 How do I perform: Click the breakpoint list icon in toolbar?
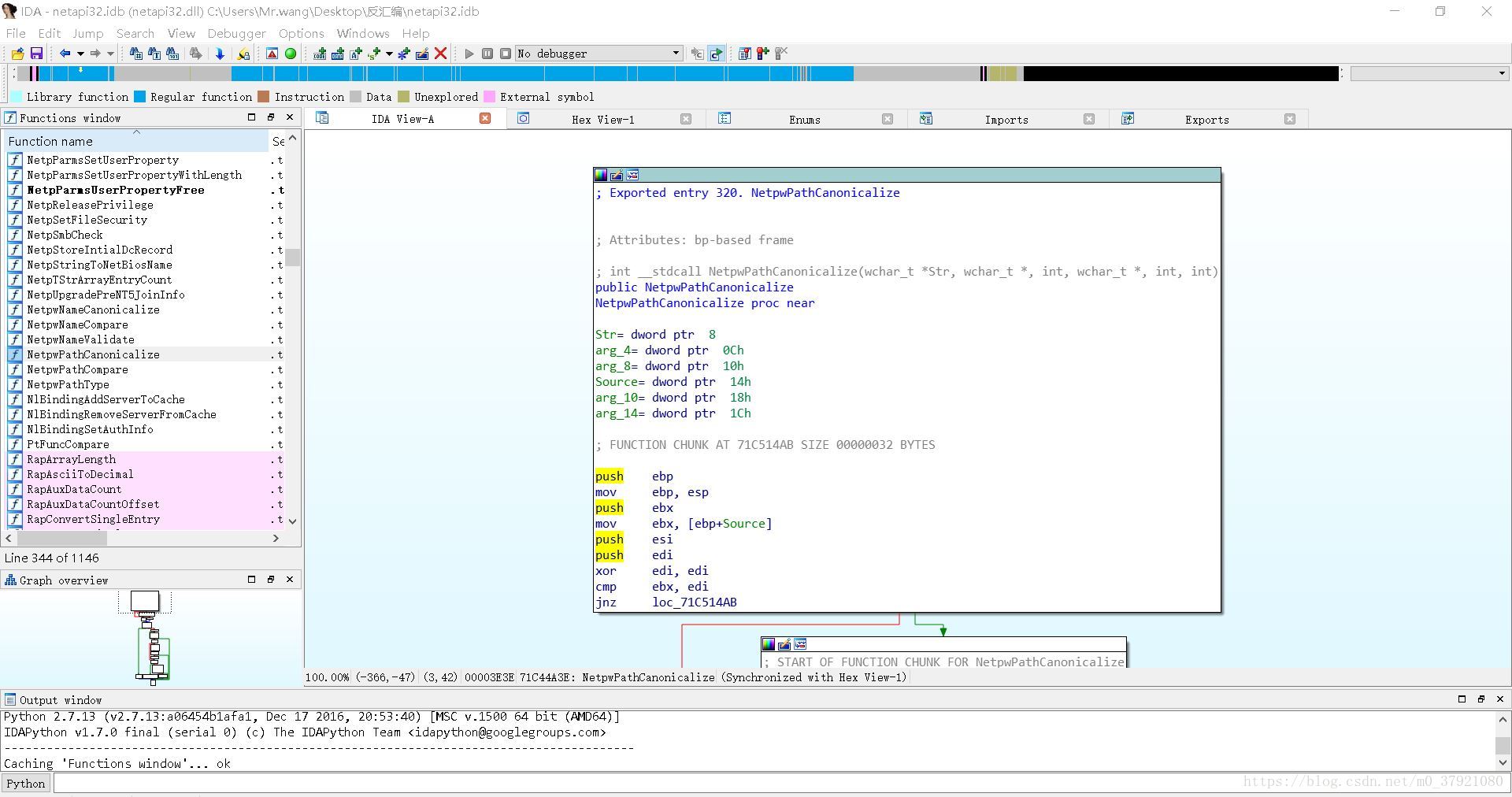744,54
